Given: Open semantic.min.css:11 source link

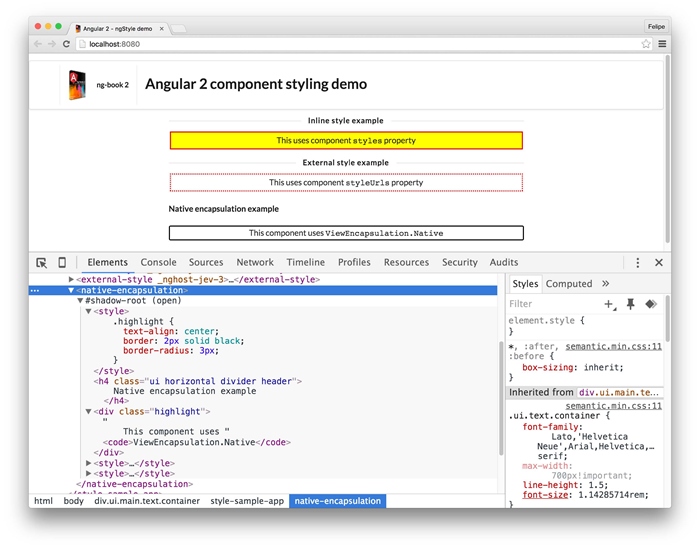Looking at the screenshot, I should point(613,347).
